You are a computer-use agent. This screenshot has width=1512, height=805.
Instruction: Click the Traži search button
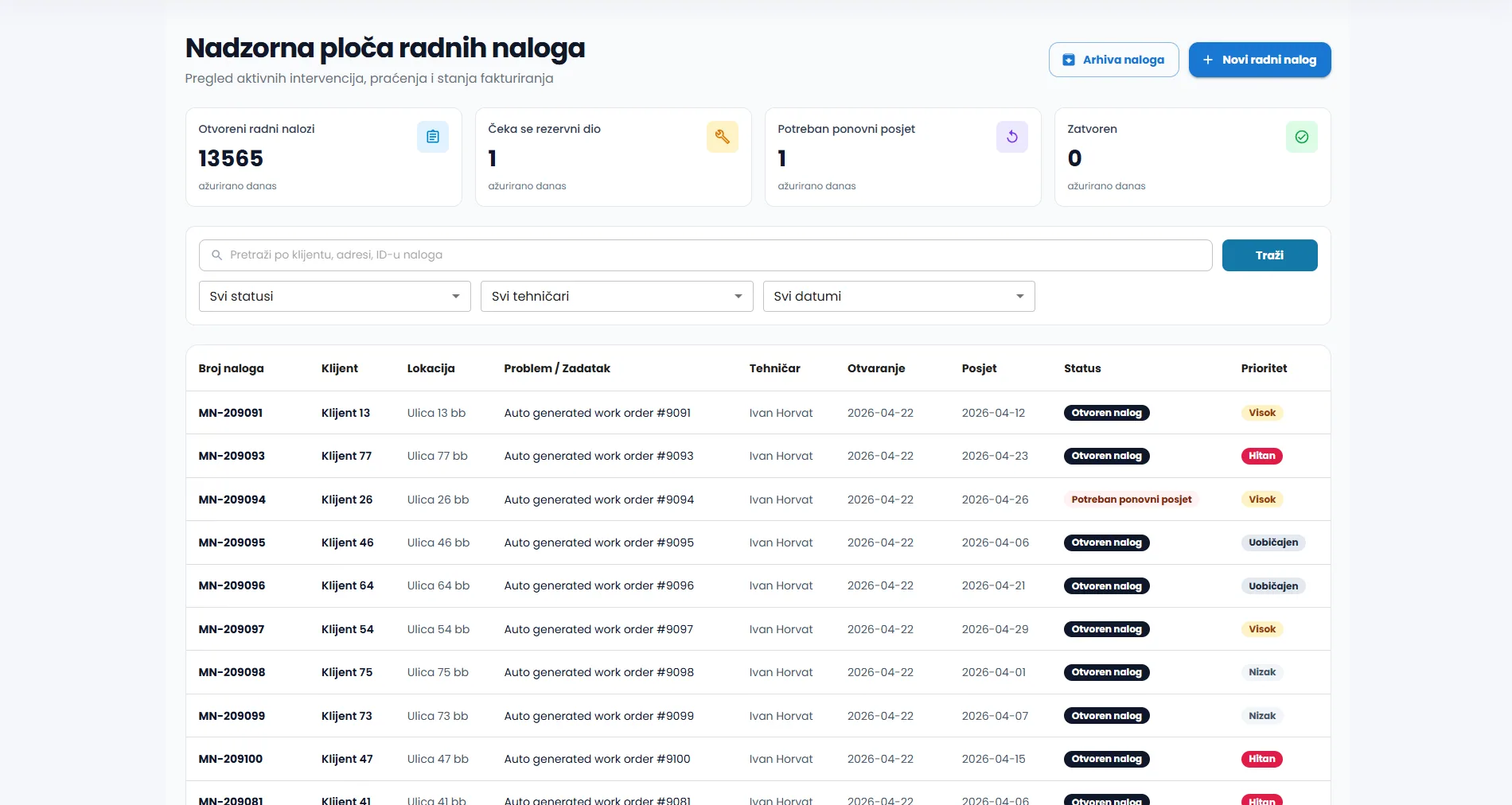(1270, 255)
